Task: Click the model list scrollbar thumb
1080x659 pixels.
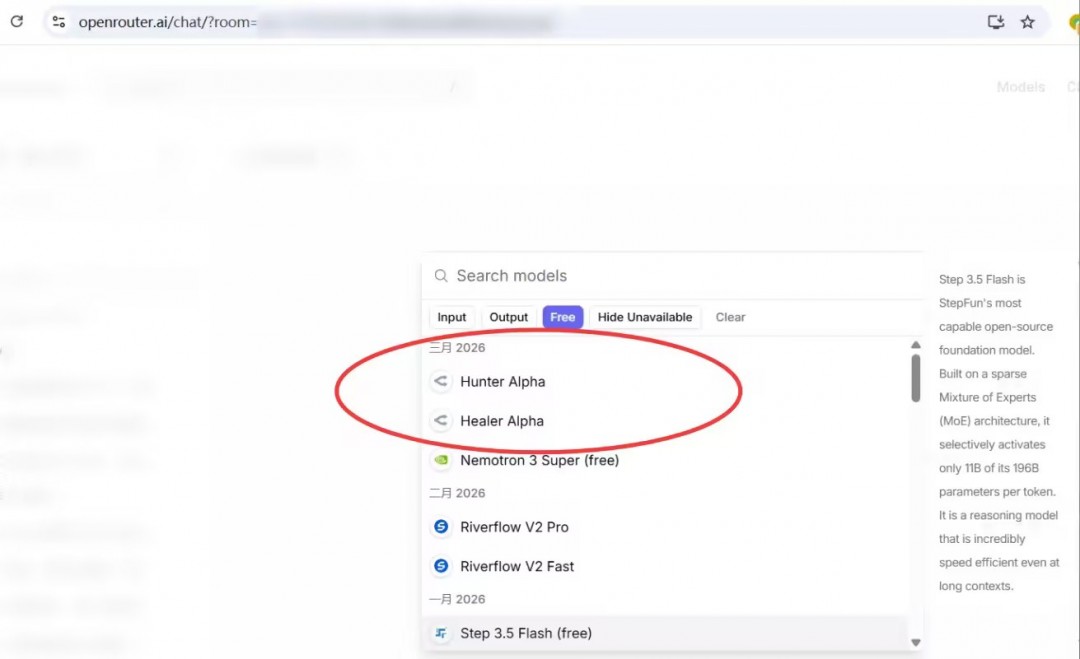Action: point(915,378)
